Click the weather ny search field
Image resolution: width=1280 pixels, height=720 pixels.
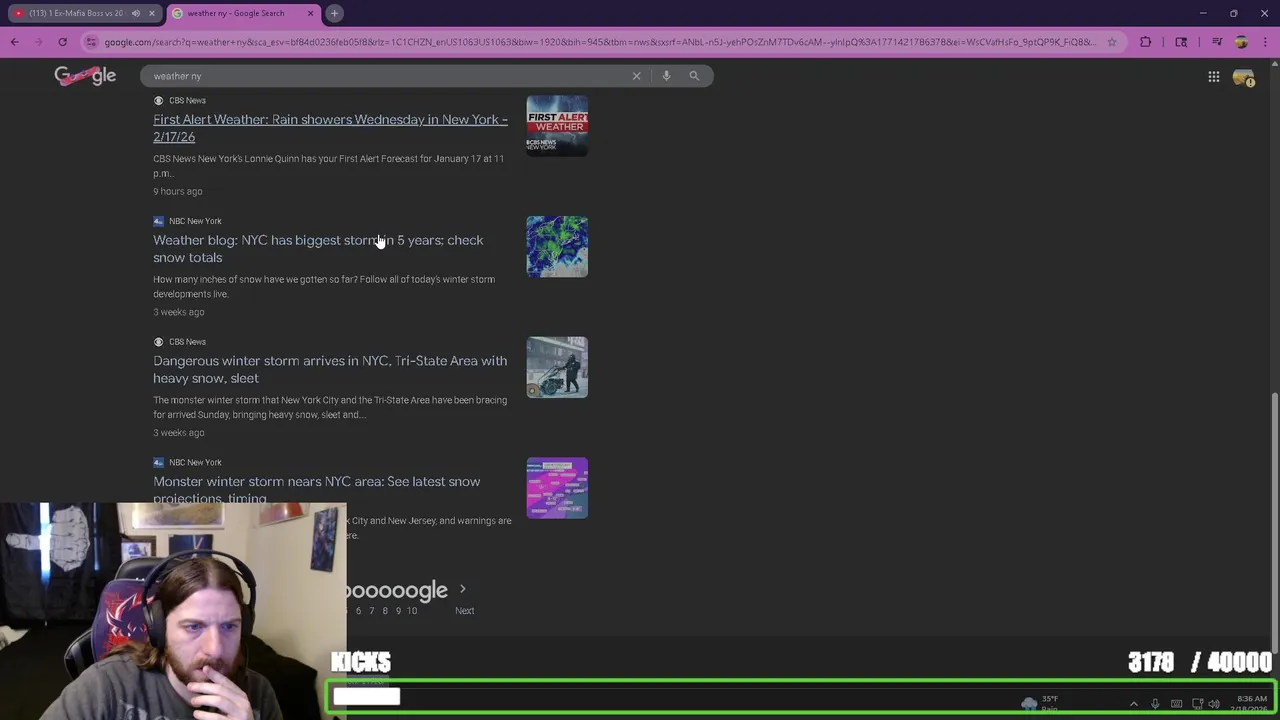pos(385,76)
